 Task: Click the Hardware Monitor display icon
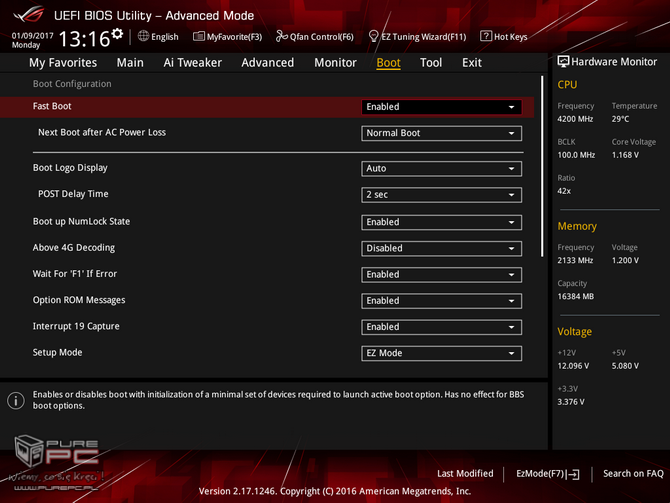pyautogui.click(x=563, y=62)
